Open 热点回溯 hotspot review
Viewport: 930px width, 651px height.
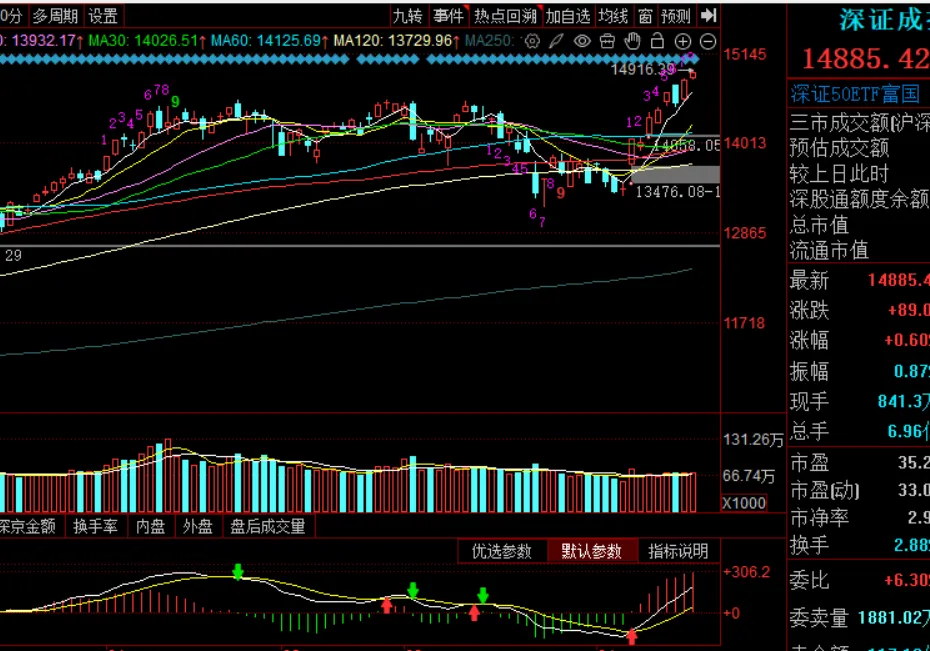[505, 16]
